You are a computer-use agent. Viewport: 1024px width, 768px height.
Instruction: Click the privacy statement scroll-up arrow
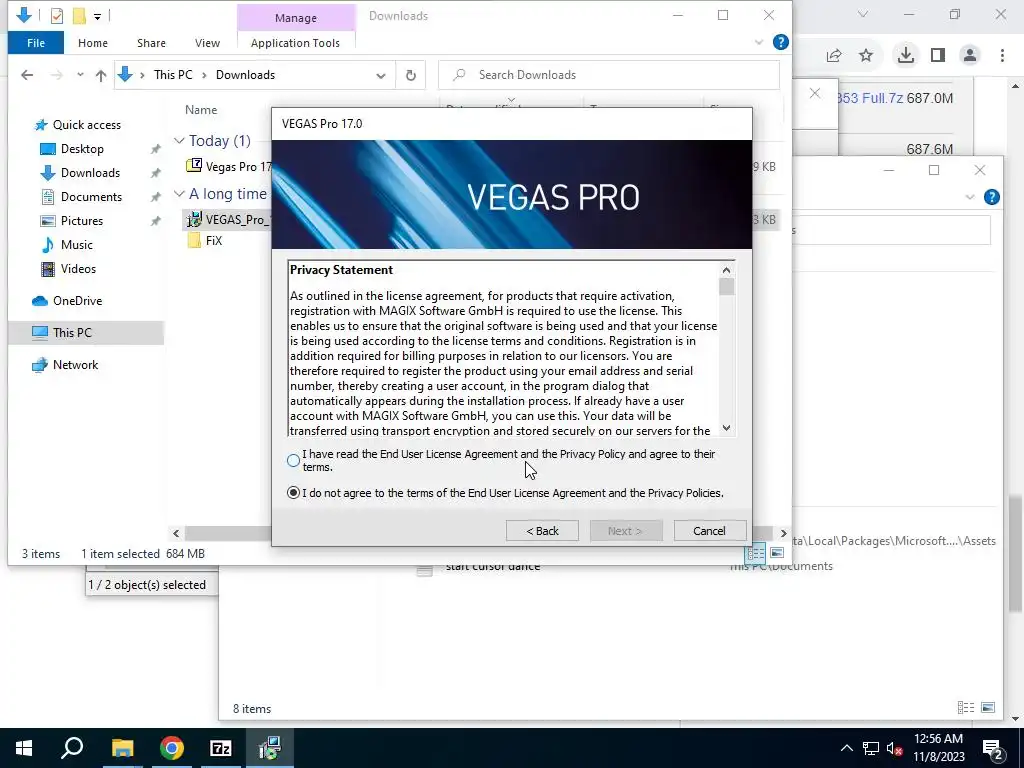726,270
